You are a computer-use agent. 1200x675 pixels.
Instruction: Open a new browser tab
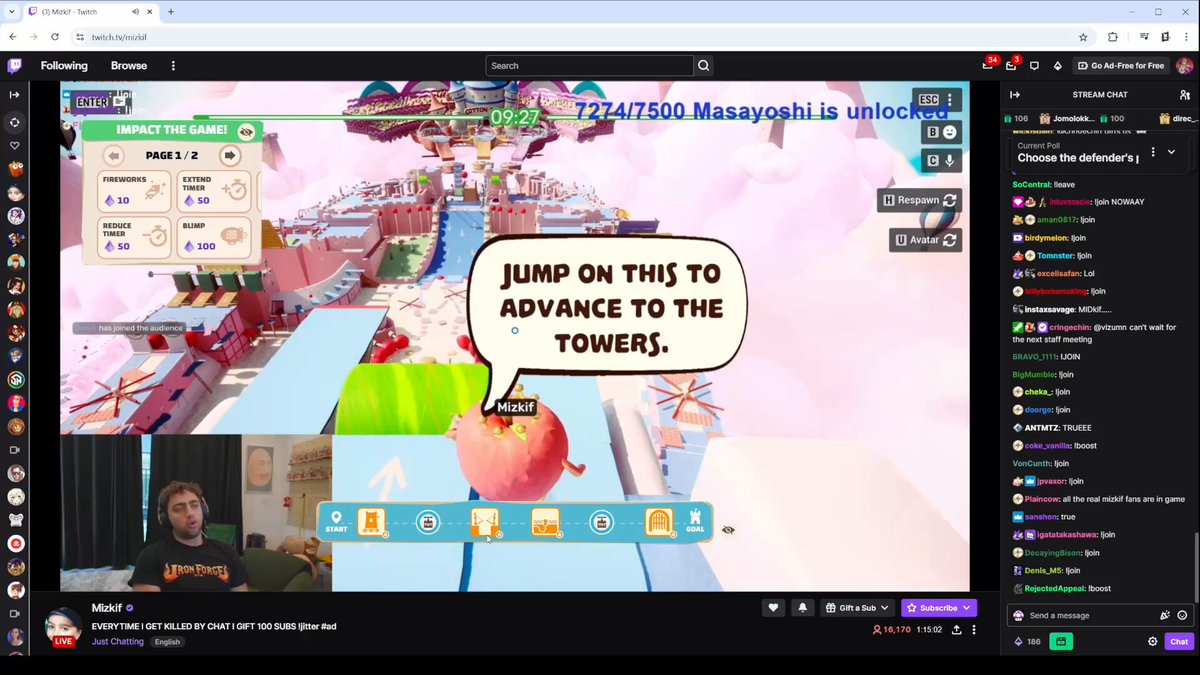click(171, 12)
